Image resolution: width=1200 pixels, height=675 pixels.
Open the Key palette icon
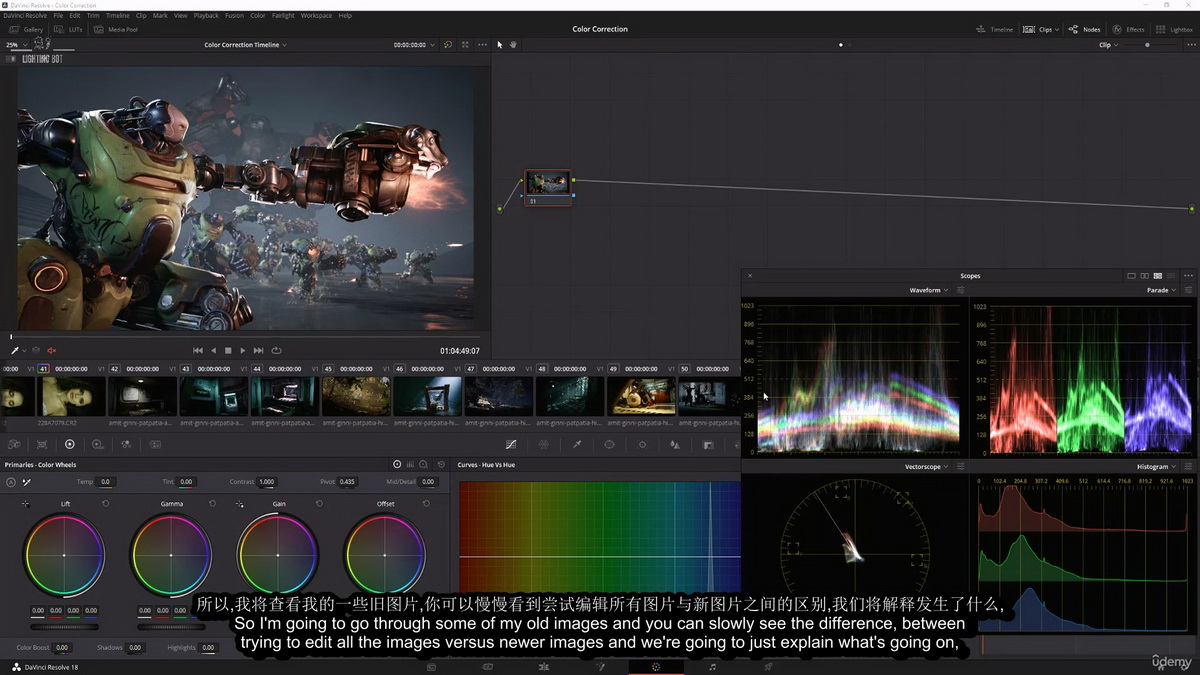point(708,444)
